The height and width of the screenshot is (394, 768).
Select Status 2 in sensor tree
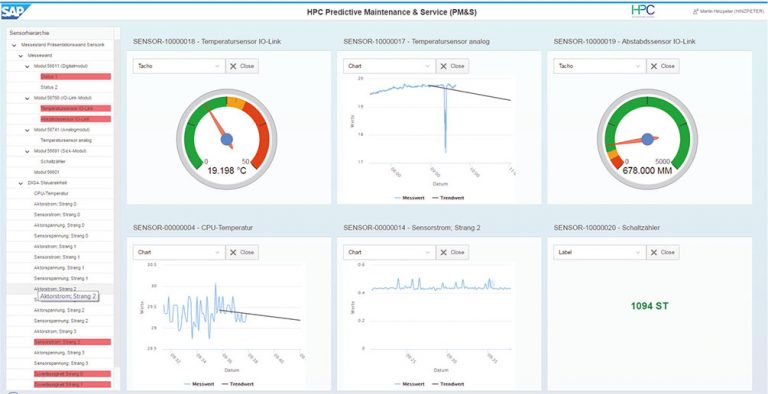tap(49, 87)
